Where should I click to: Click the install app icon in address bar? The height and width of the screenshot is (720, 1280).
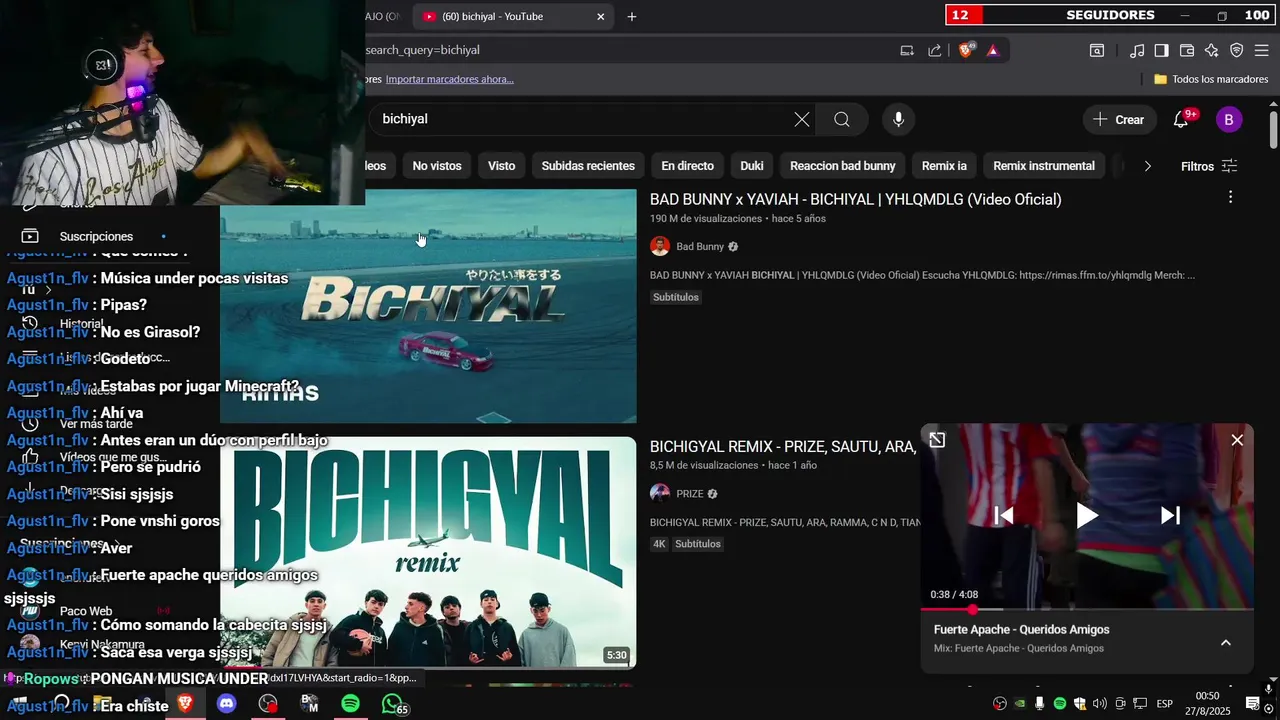click(907, 50)
